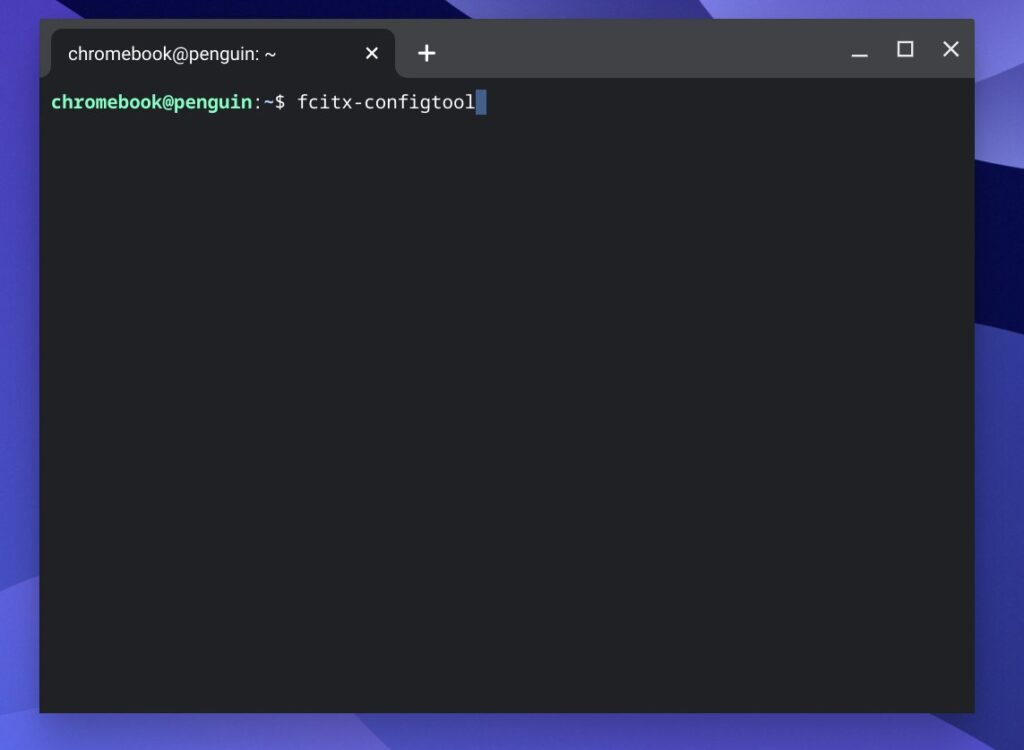Click the X icon on the terminal tab
The width and height of the screenshot is (1024, 750).
click(371, 53)
